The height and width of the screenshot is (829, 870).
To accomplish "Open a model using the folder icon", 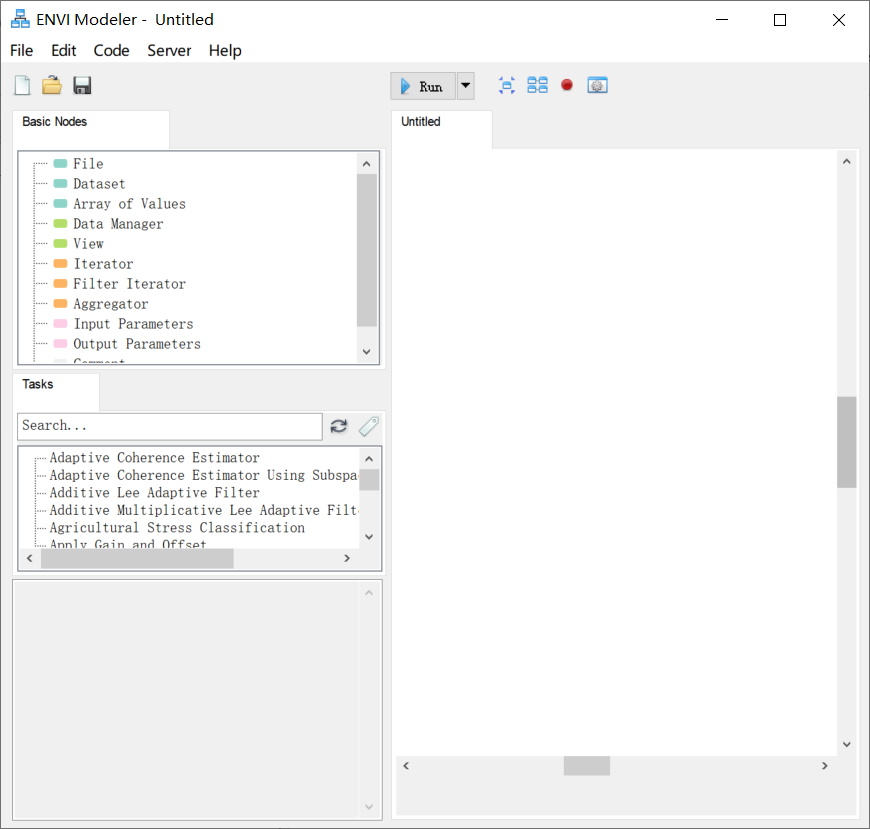I will click(52, 86).
